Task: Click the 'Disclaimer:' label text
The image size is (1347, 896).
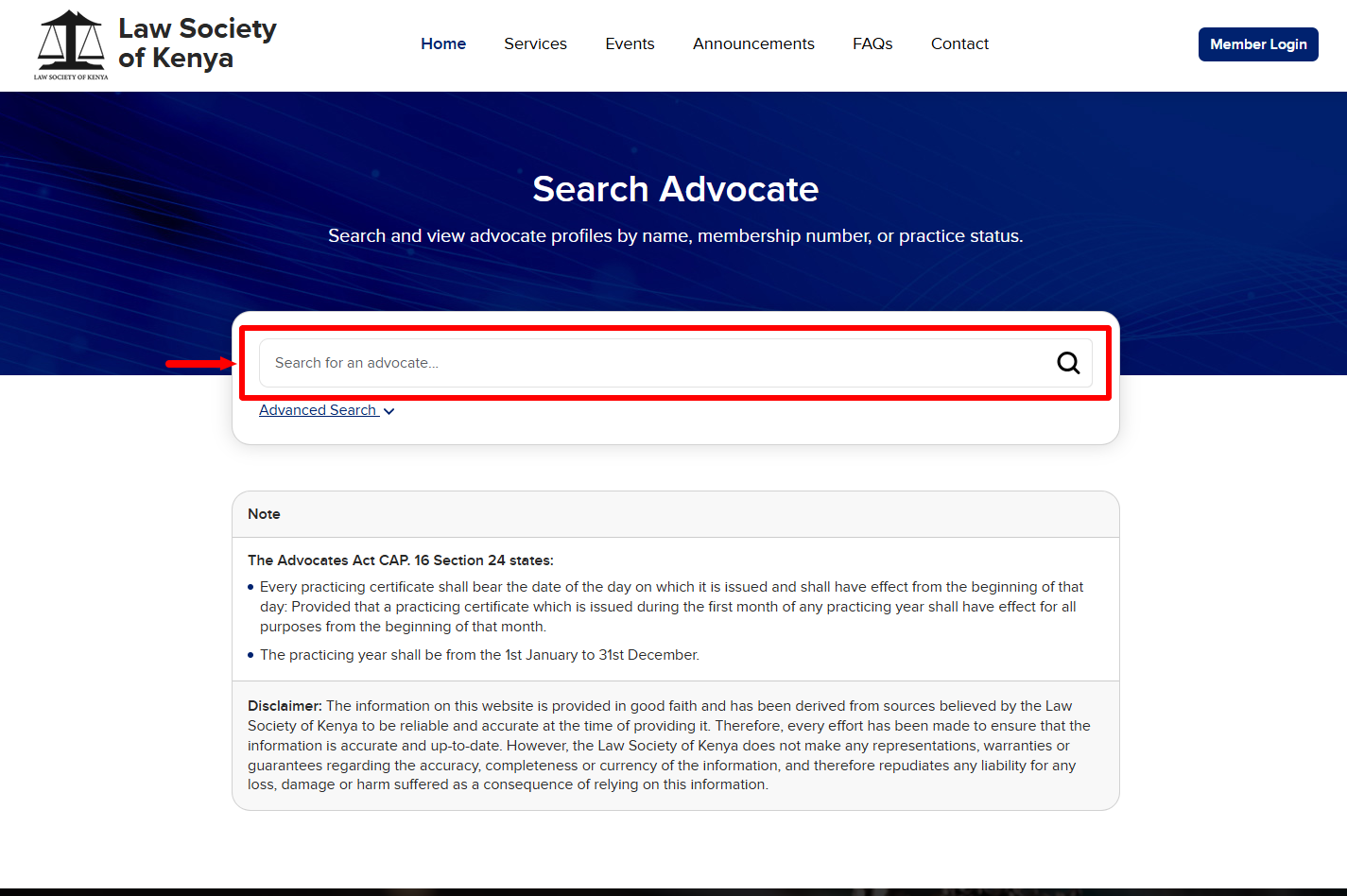Action: pos(285,706)
